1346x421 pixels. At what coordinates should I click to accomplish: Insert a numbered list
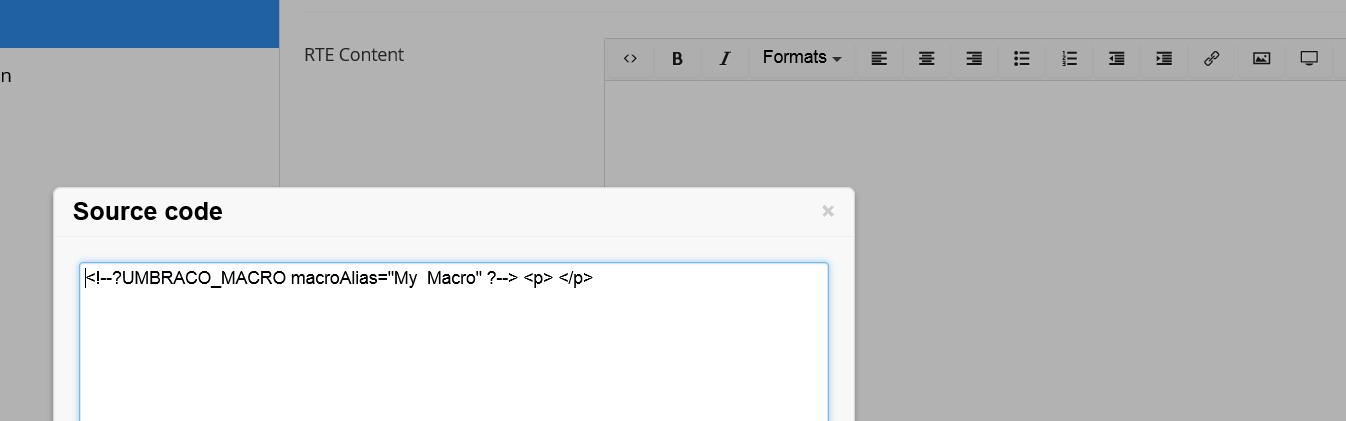click(1070, 58)
